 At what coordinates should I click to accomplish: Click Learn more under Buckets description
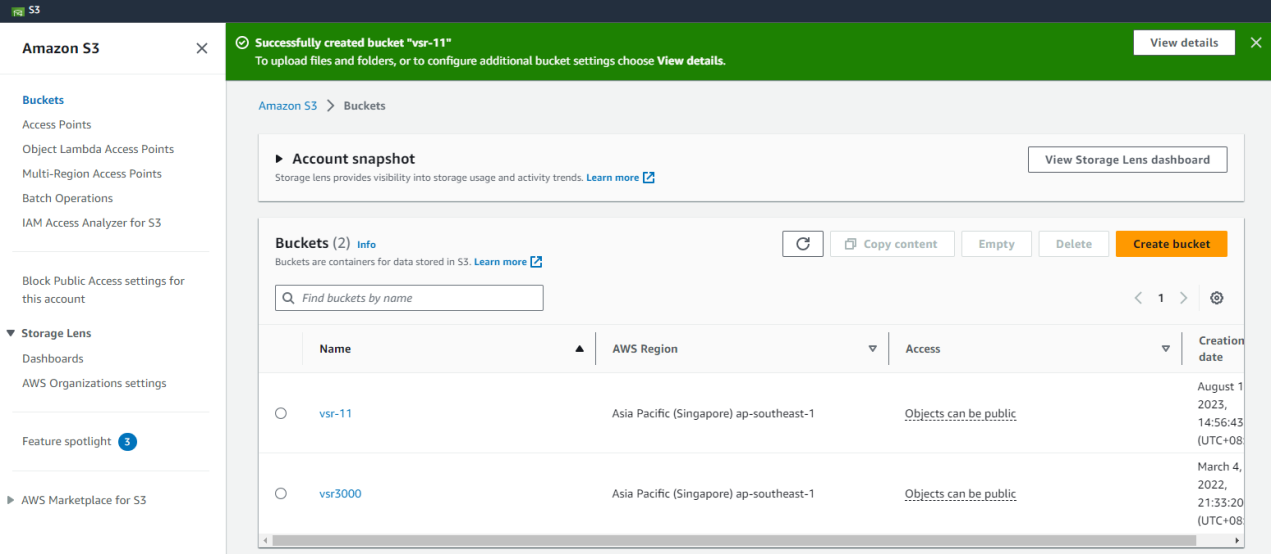click(500, 262)
